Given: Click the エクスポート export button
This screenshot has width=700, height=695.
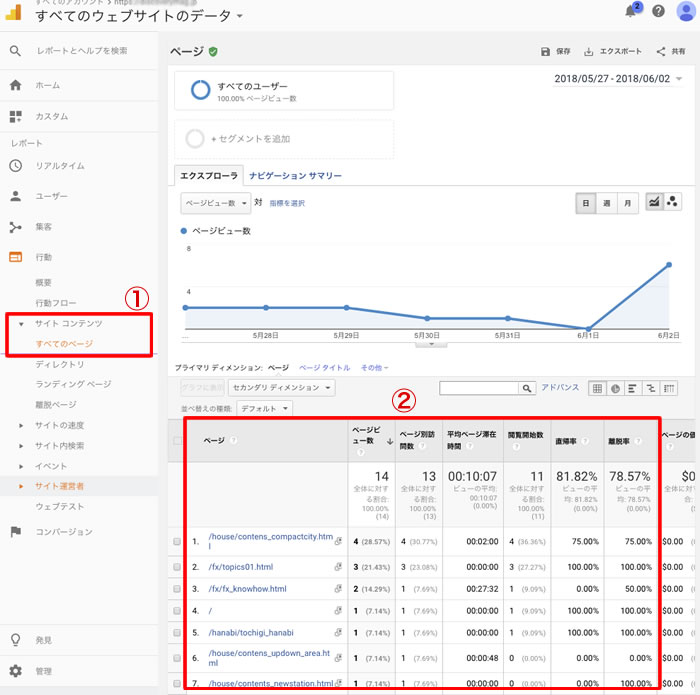Looking at the screenshot, I should (x=613, y=52).
